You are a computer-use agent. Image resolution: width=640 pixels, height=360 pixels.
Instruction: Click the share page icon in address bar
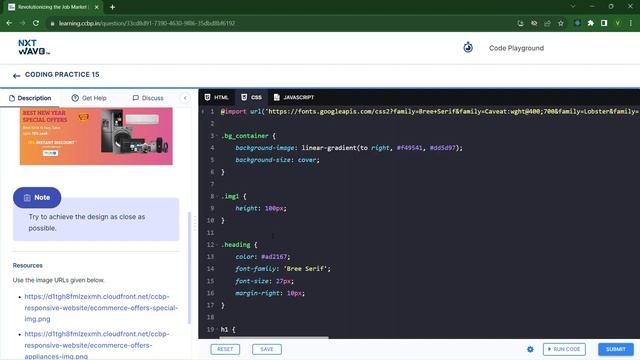[547, 23]
